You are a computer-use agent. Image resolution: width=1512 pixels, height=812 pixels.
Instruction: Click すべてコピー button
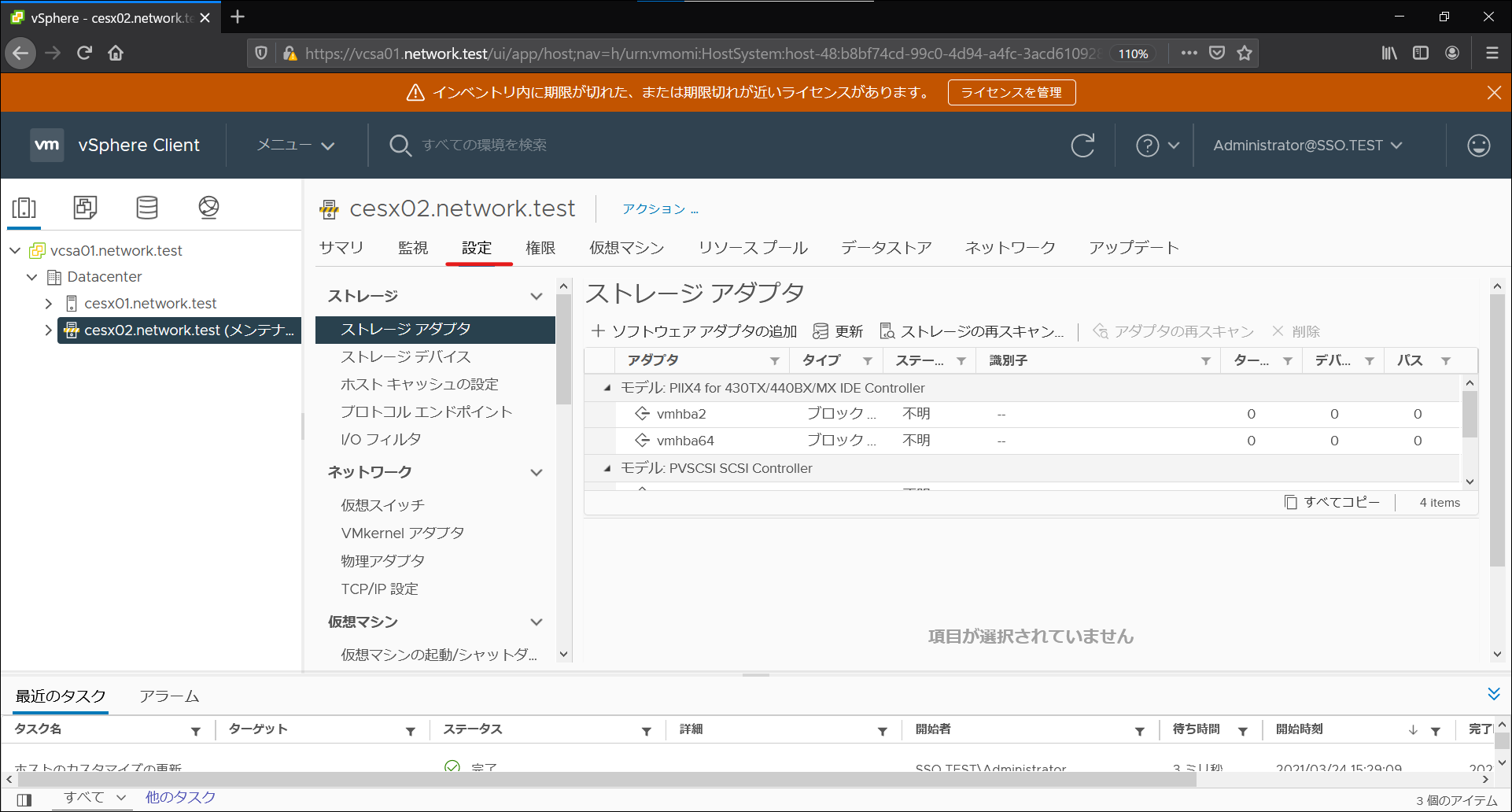(x=1332, y=502)
